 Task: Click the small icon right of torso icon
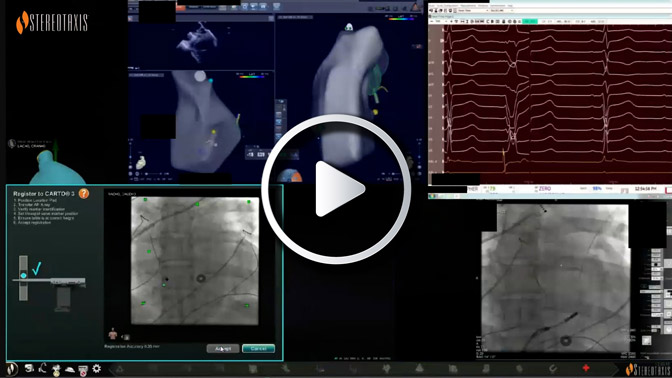[126, 337]
